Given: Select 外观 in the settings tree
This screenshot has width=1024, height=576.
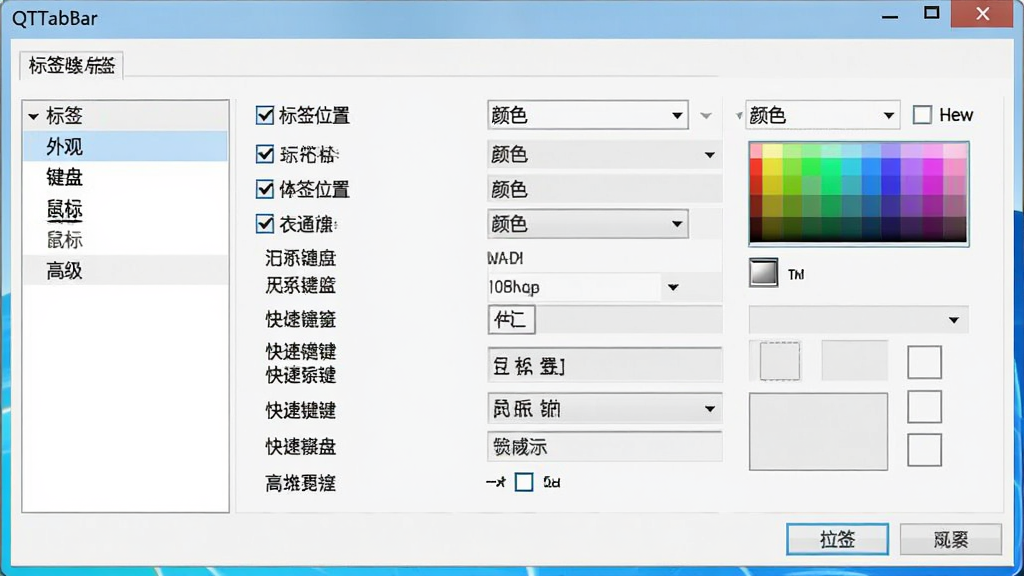Looking at the screenshot, I should coord(125,146).
